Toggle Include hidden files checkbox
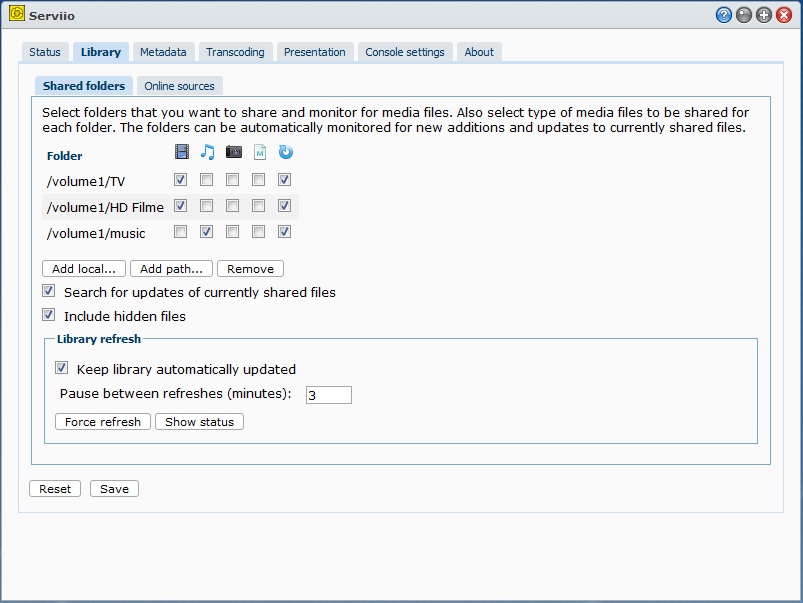Viewport: 803px width, 603px height. point(49,315)
